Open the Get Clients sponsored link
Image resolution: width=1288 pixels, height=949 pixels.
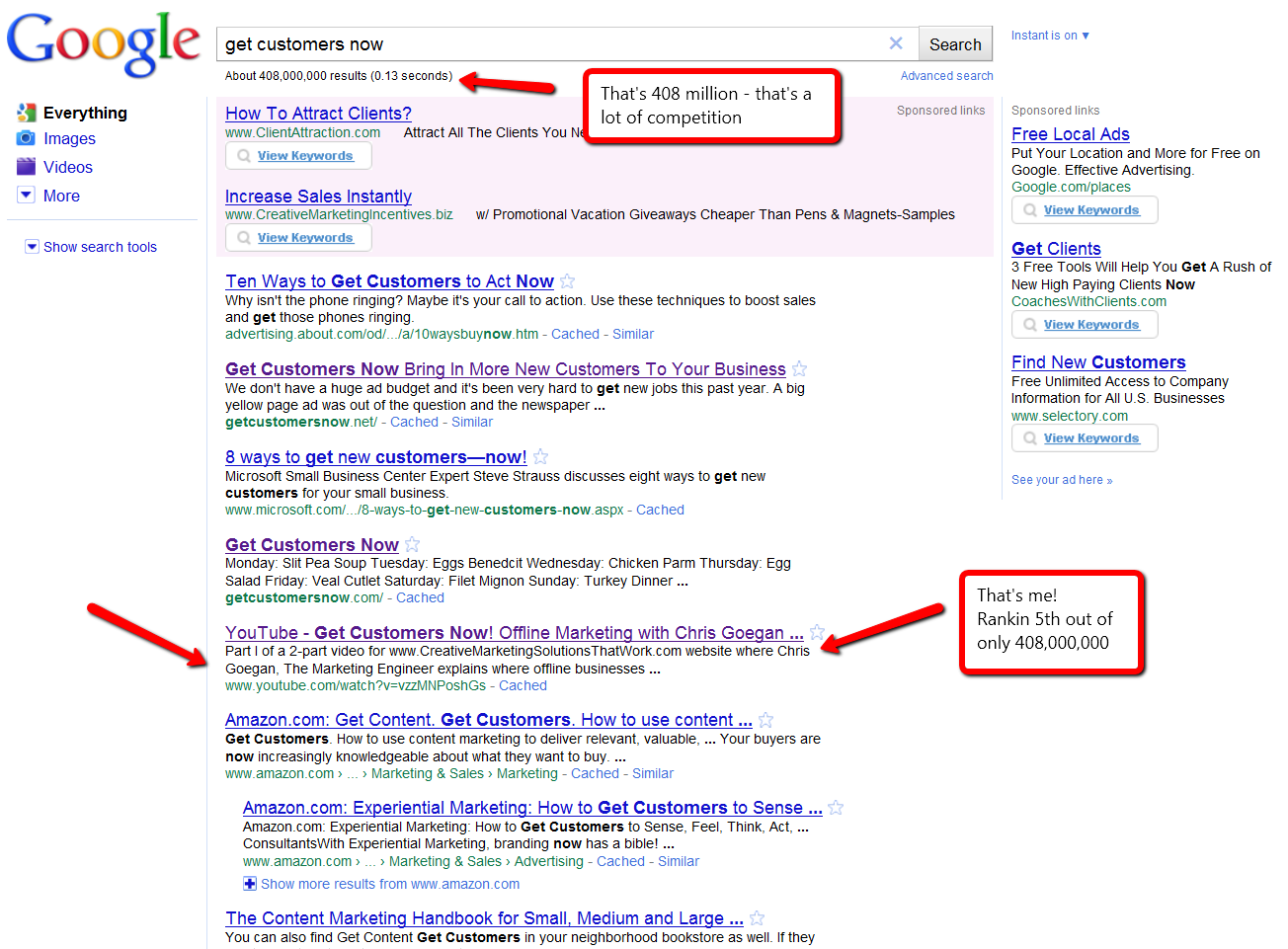pyautogui.click(x=1056, y=249)
